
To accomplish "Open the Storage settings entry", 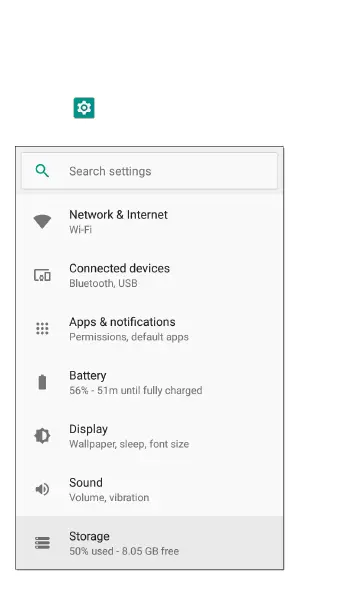I will click(149, 543).
